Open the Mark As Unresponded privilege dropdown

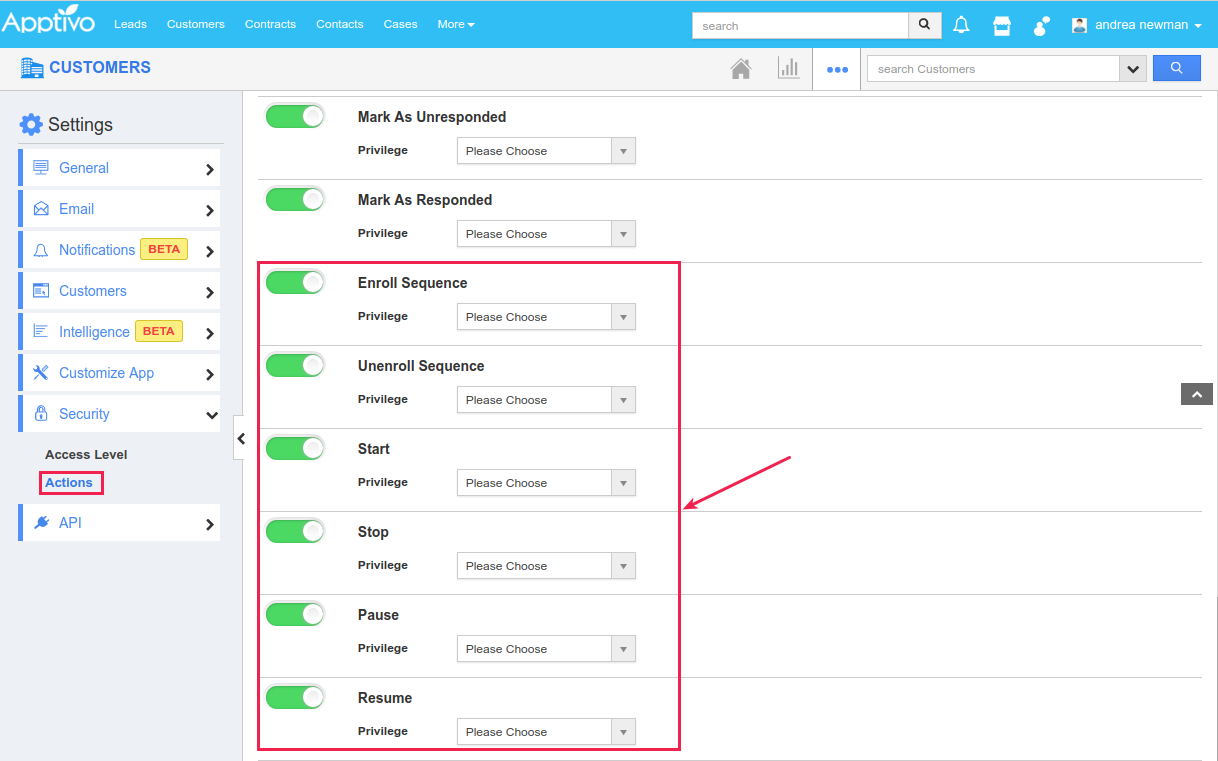(x=546, y=151)
